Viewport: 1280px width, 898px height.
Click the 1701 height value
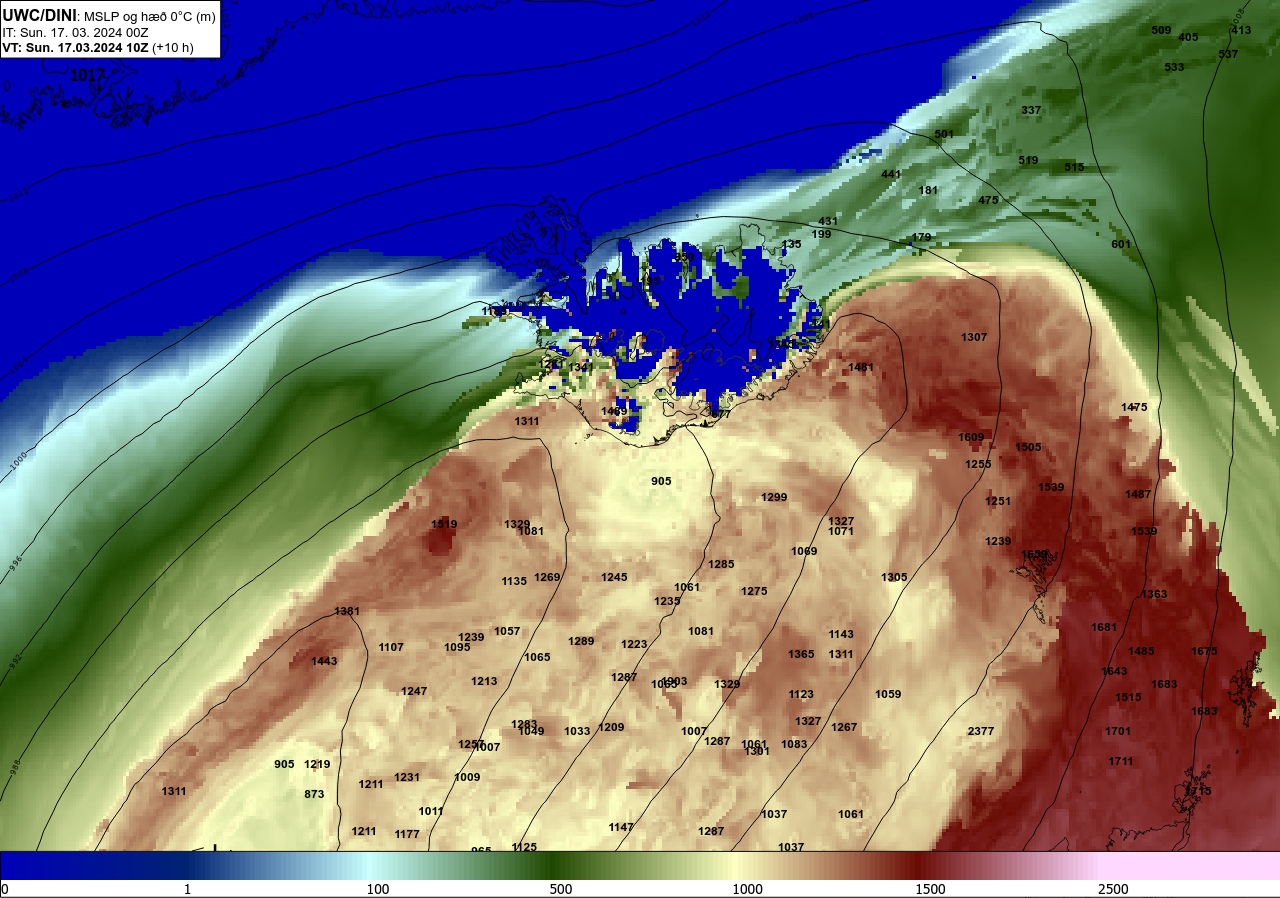point(1118,731)
